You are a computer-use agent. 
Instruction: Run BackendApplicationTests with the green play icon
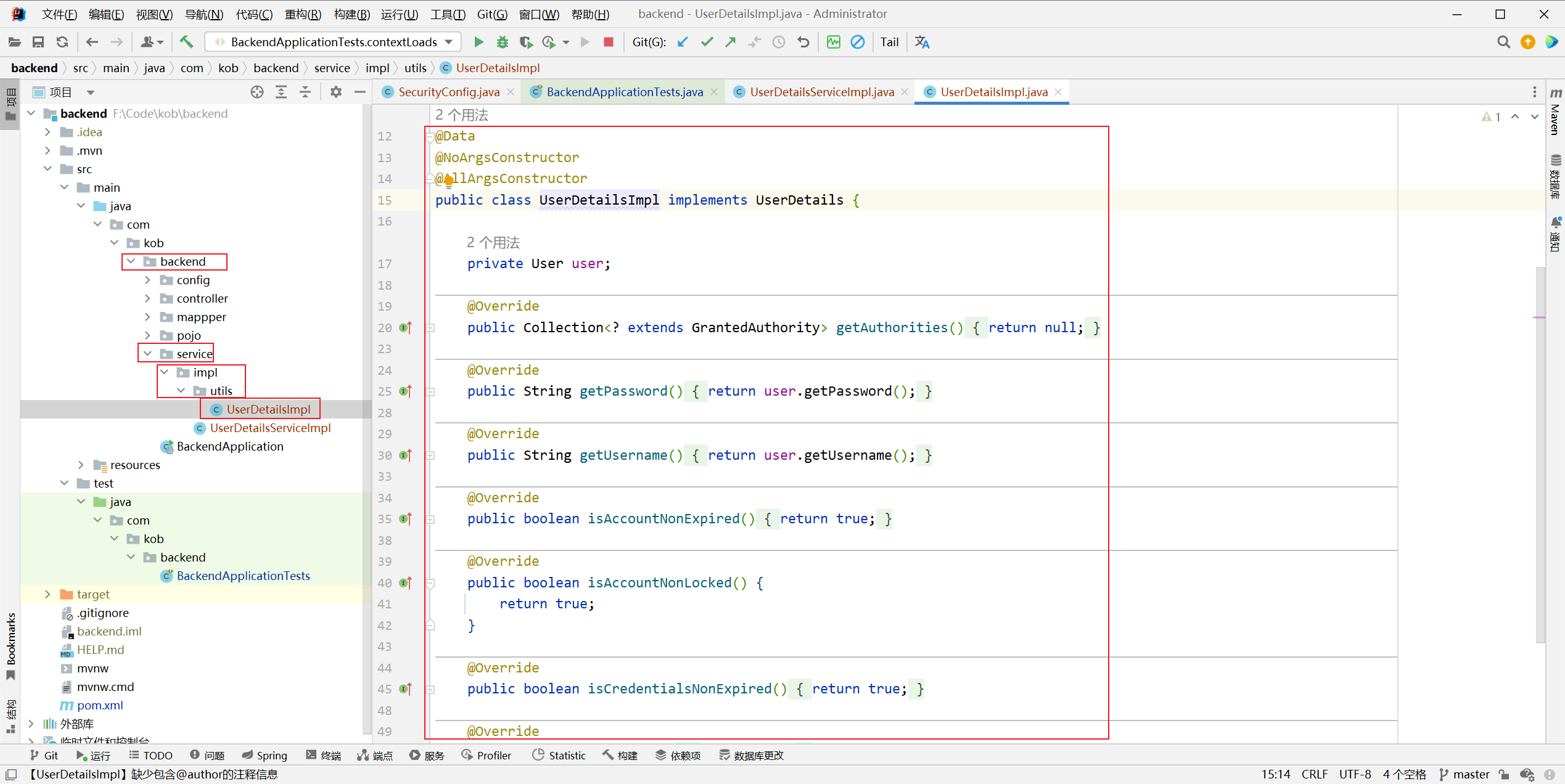[479, 42]
